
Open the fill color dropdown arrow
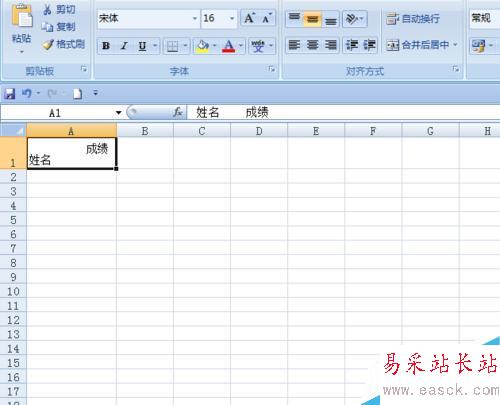pos(215,46)
